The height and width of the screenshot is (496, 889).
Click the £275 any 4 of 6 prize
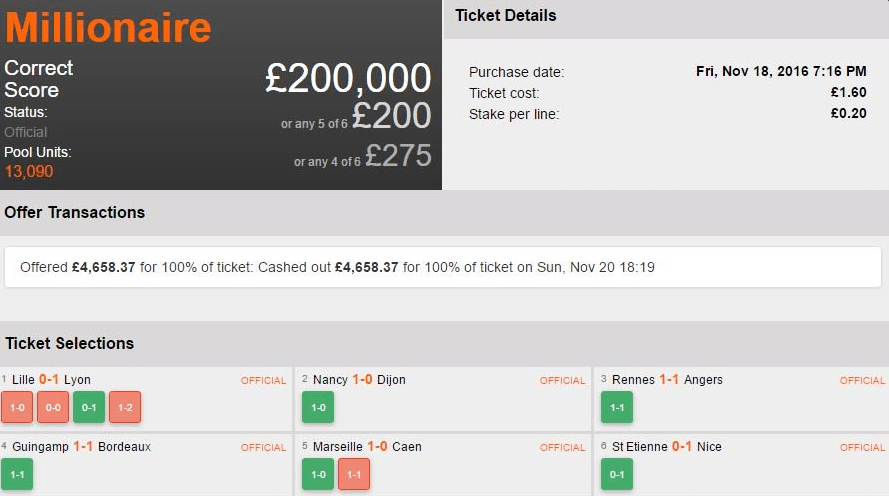pyautogui.click(x=398, y=155)
